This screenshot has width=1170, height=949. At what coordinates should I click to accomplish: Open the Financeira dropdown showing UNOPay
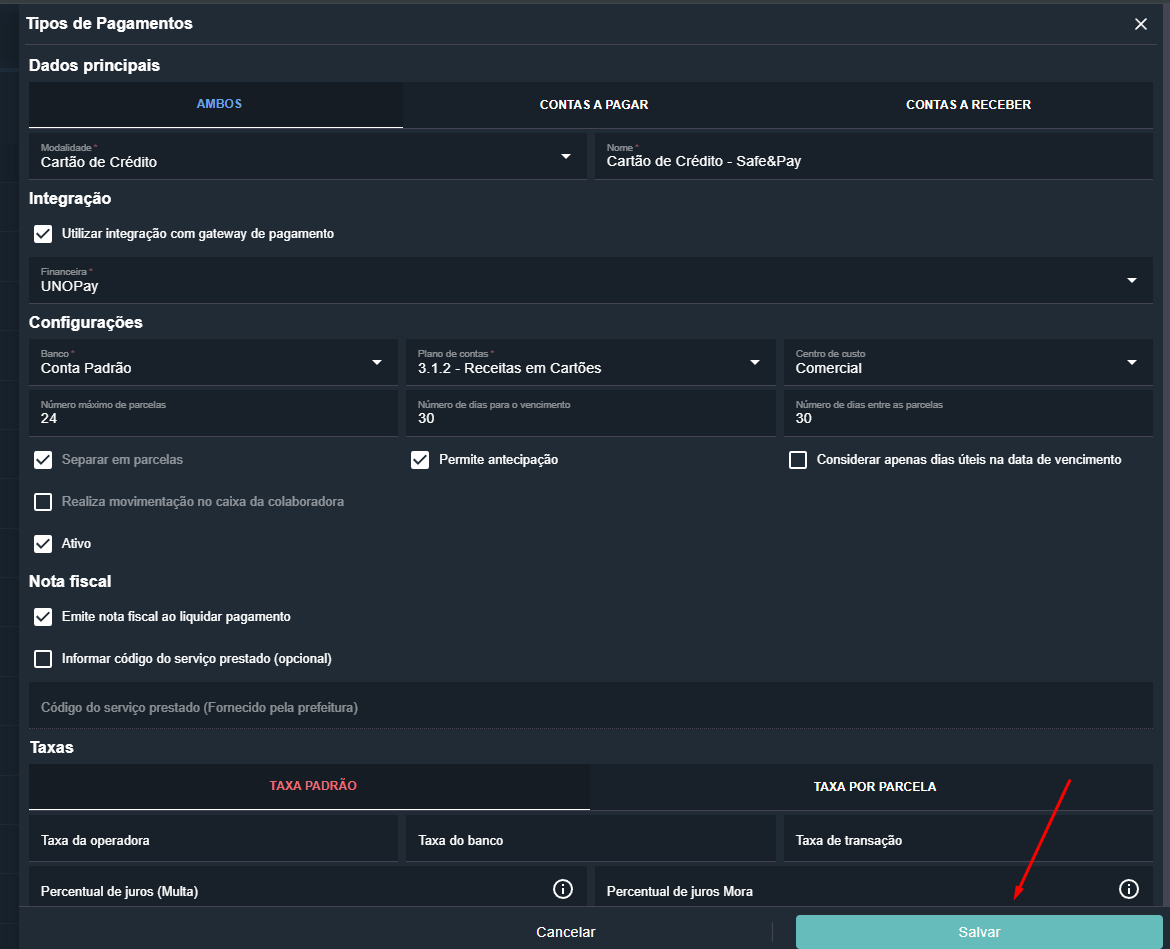click(590, 281)
